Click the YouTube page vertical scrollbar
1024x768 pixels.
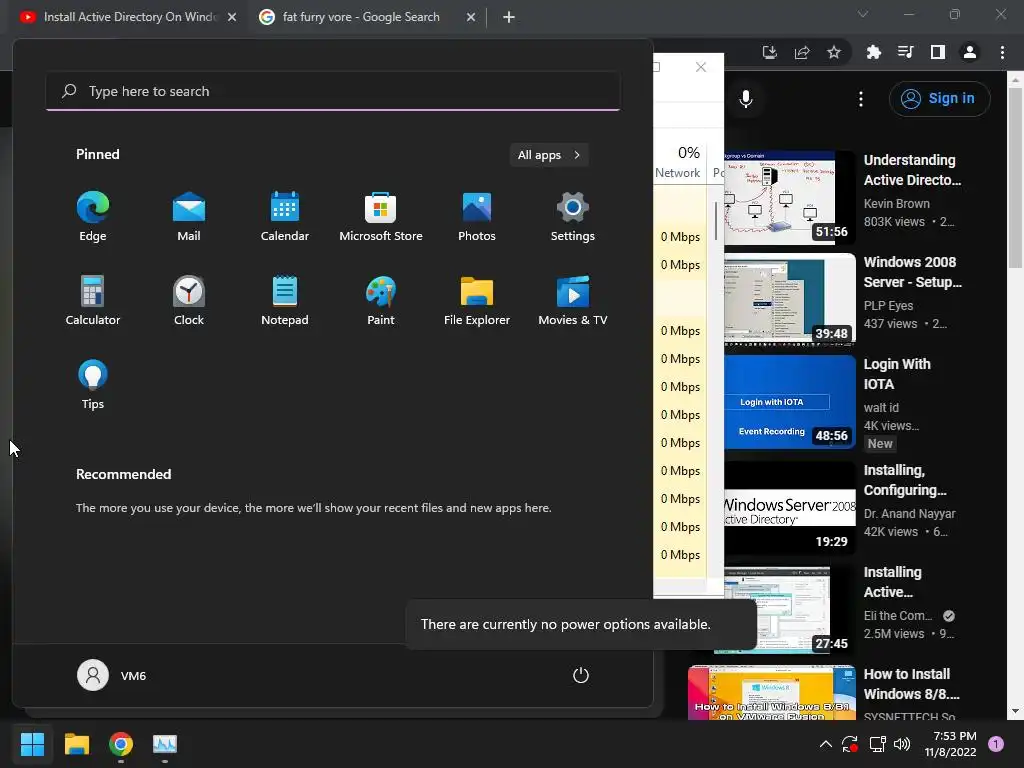point(1015,176)
